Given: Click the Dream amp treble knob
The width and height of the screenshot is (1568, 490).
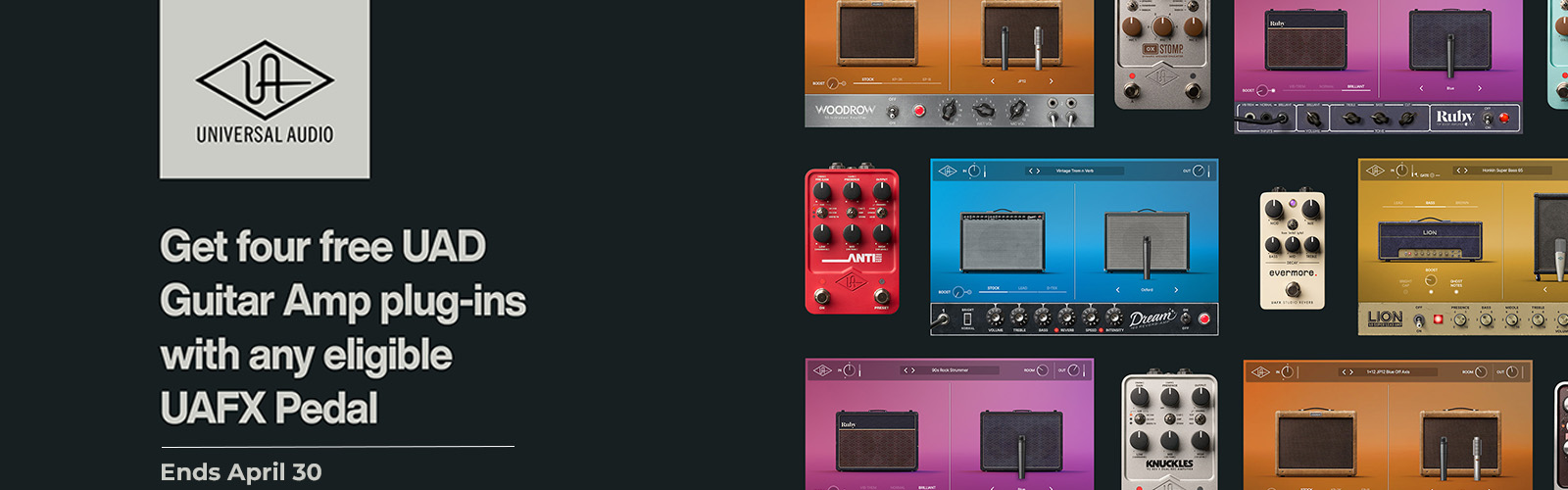Looking at the screenshot, I should 1019,317.
